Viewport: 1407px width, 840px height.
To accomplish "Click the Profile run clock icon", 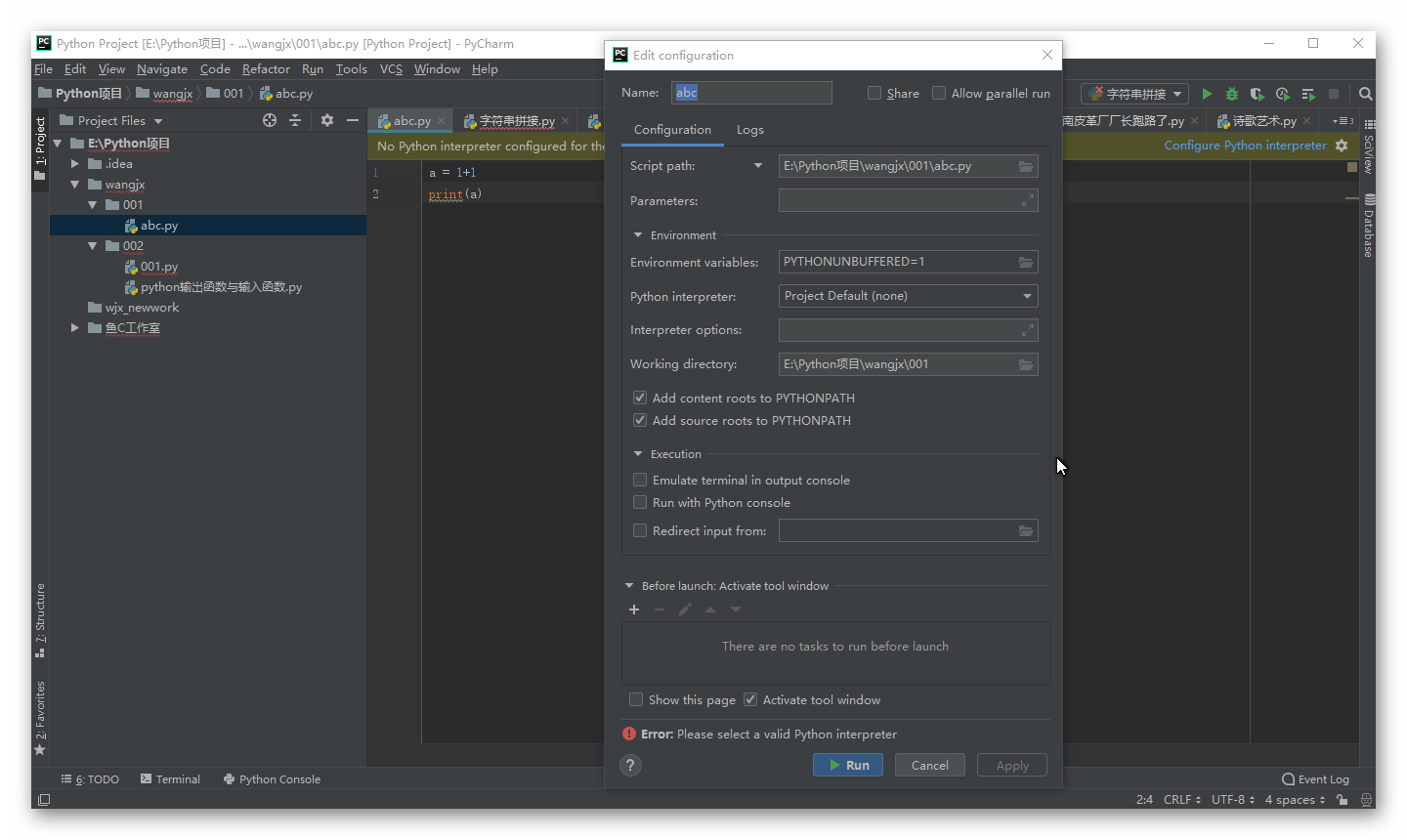I will (1283, 94).
